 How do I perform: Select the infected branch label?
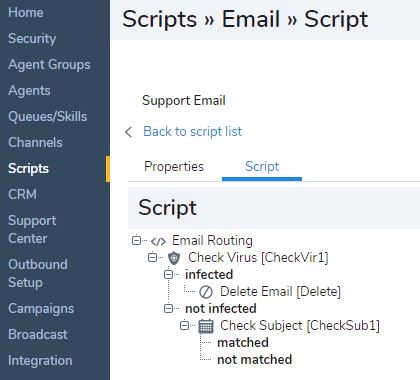point(209,274)
